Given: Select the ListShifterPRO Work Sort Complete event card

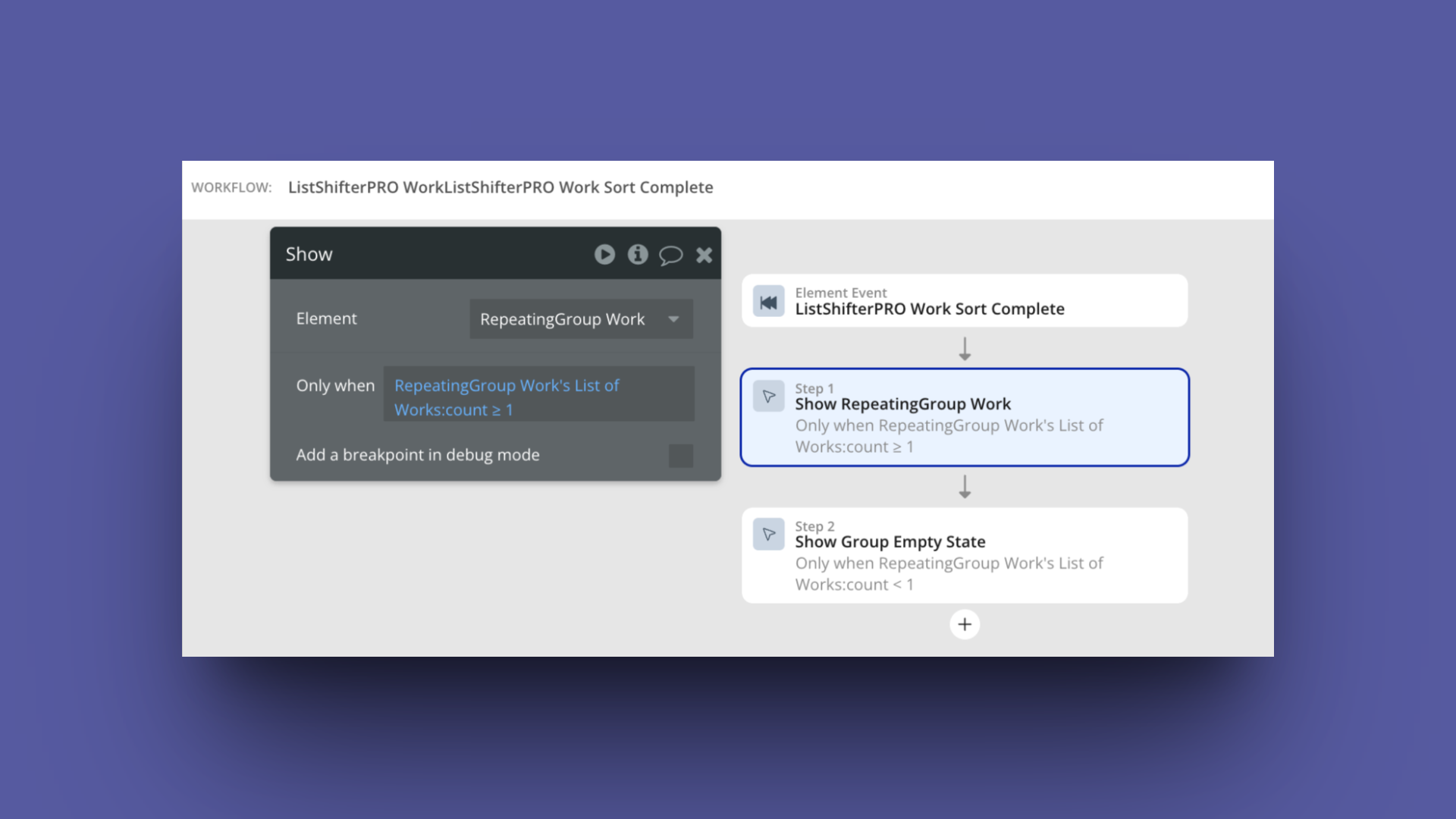Looking at the screenshot, I should pyautogui.click(x=965, y=300).
